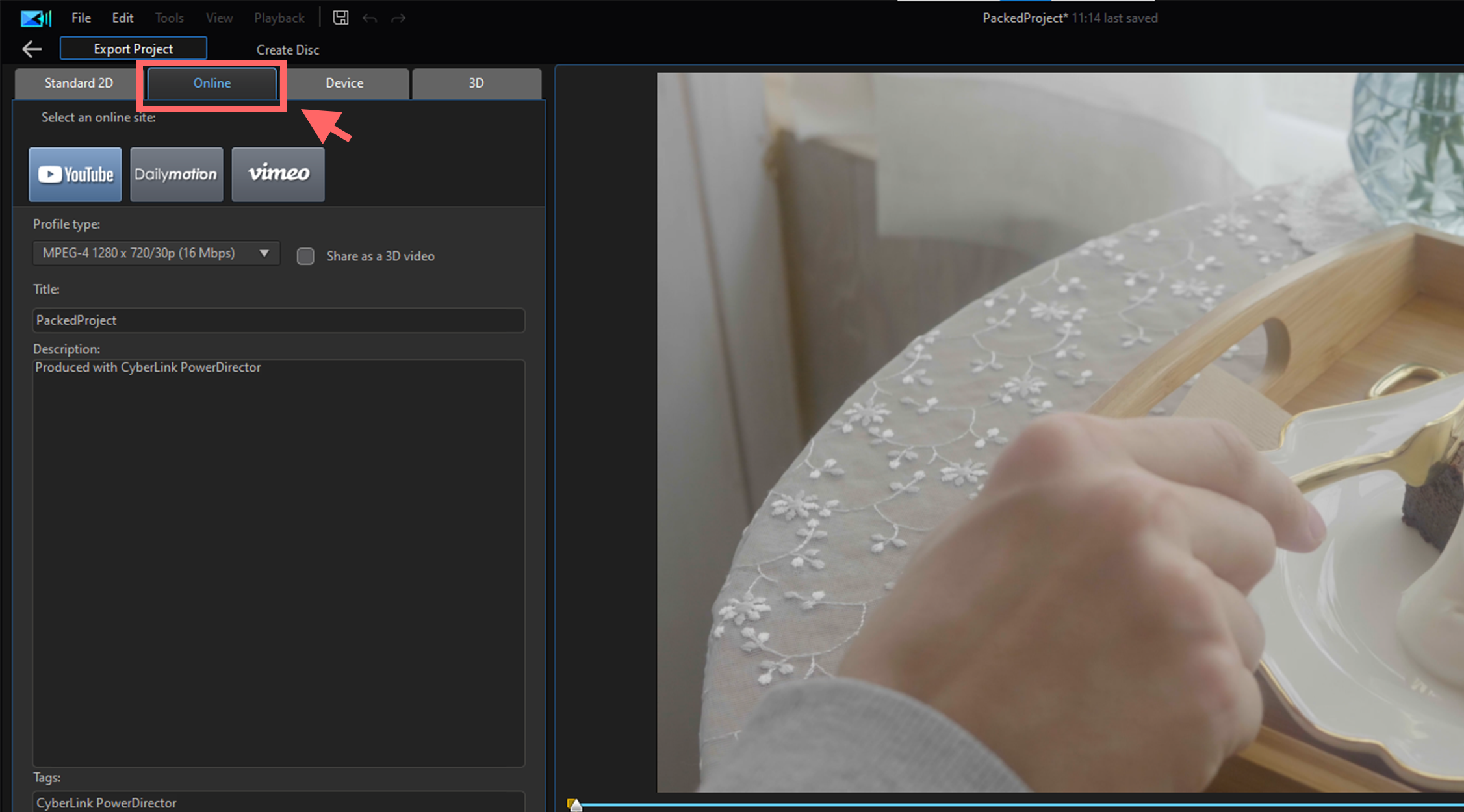1464x812 pixels.
Task: Click the video preview image
Action: pyautogui.click(x=1060, y=432)
